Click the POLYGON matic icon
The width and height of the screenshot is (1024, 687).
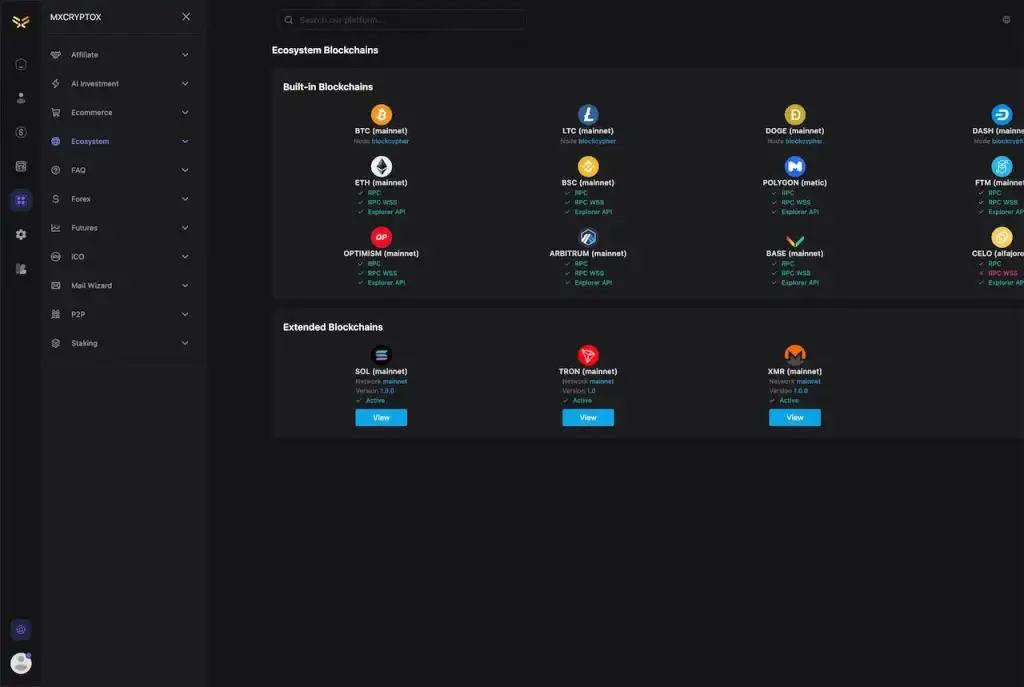coord(795,166)
